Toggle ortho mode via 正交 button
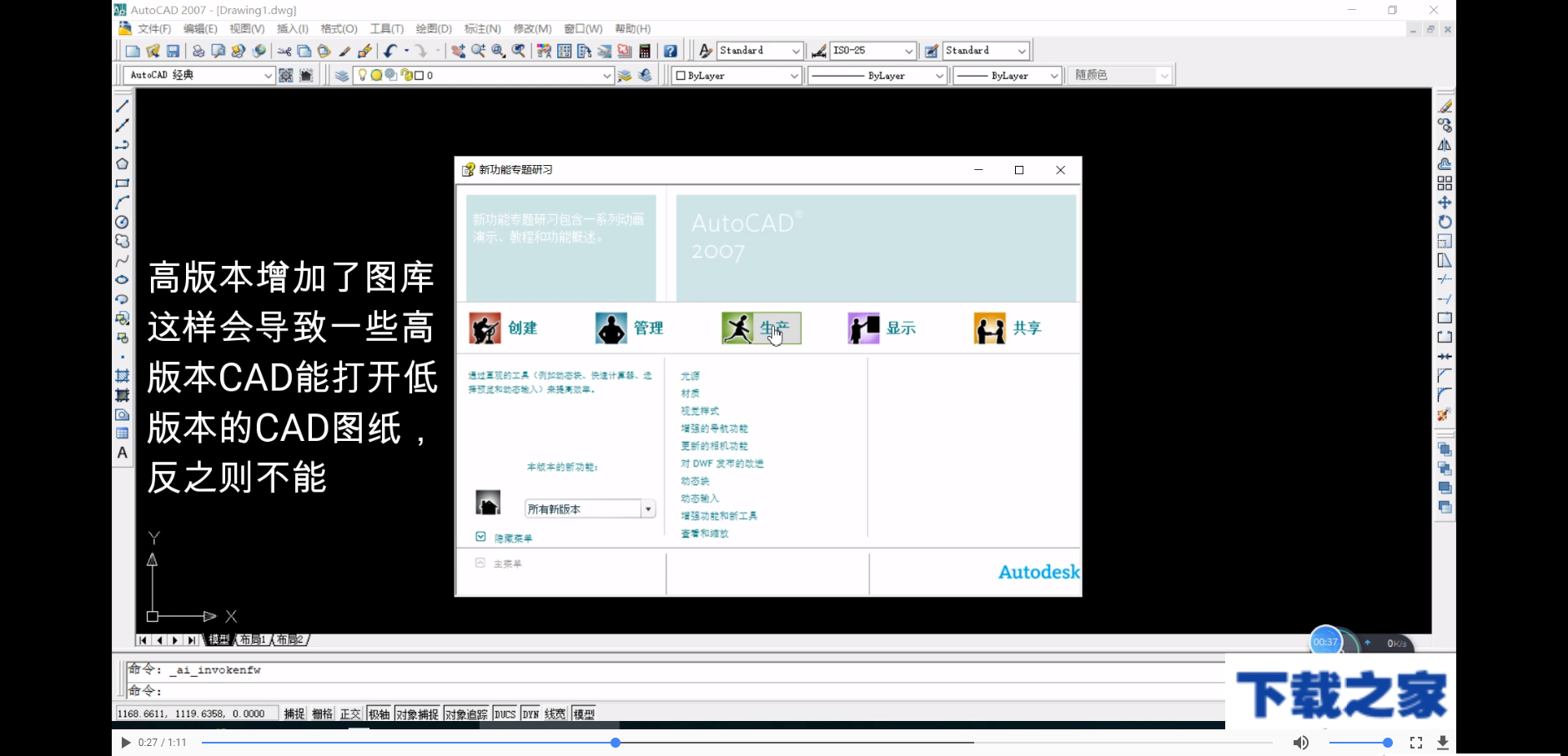Screen dimensions: 1568x756 (x=351, y=713)
